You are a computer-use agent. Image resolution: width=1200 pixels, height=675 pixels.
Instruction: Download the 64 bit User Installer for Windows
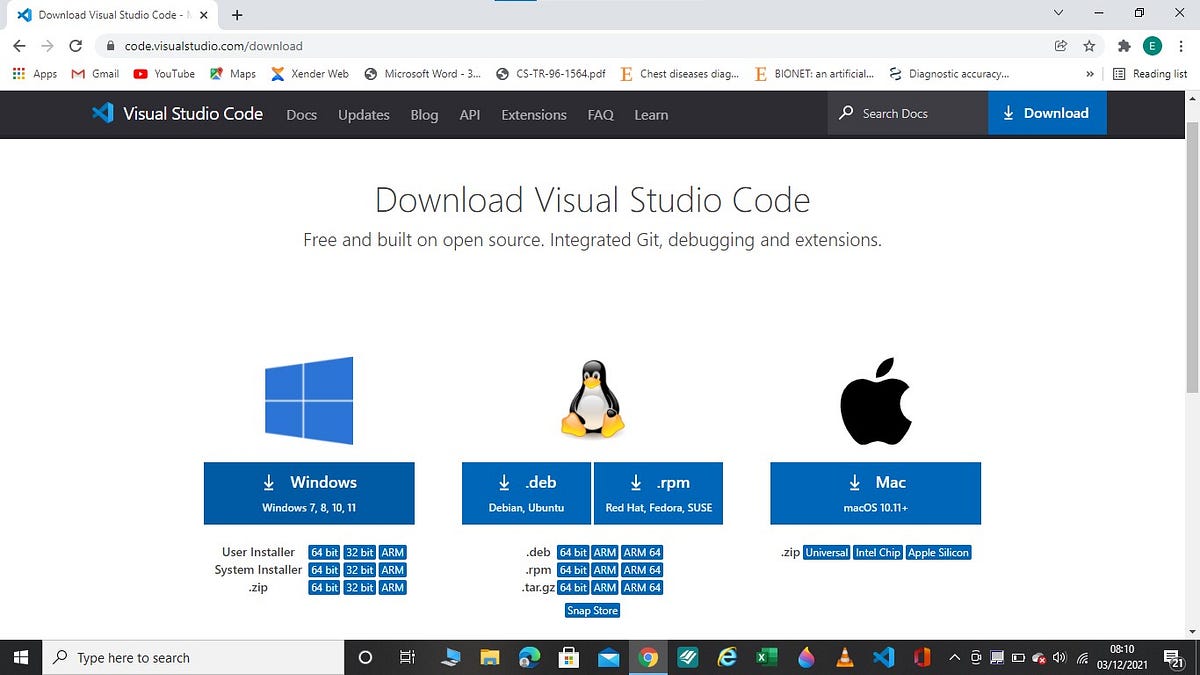pyautogui.click(x=323, y=552)
